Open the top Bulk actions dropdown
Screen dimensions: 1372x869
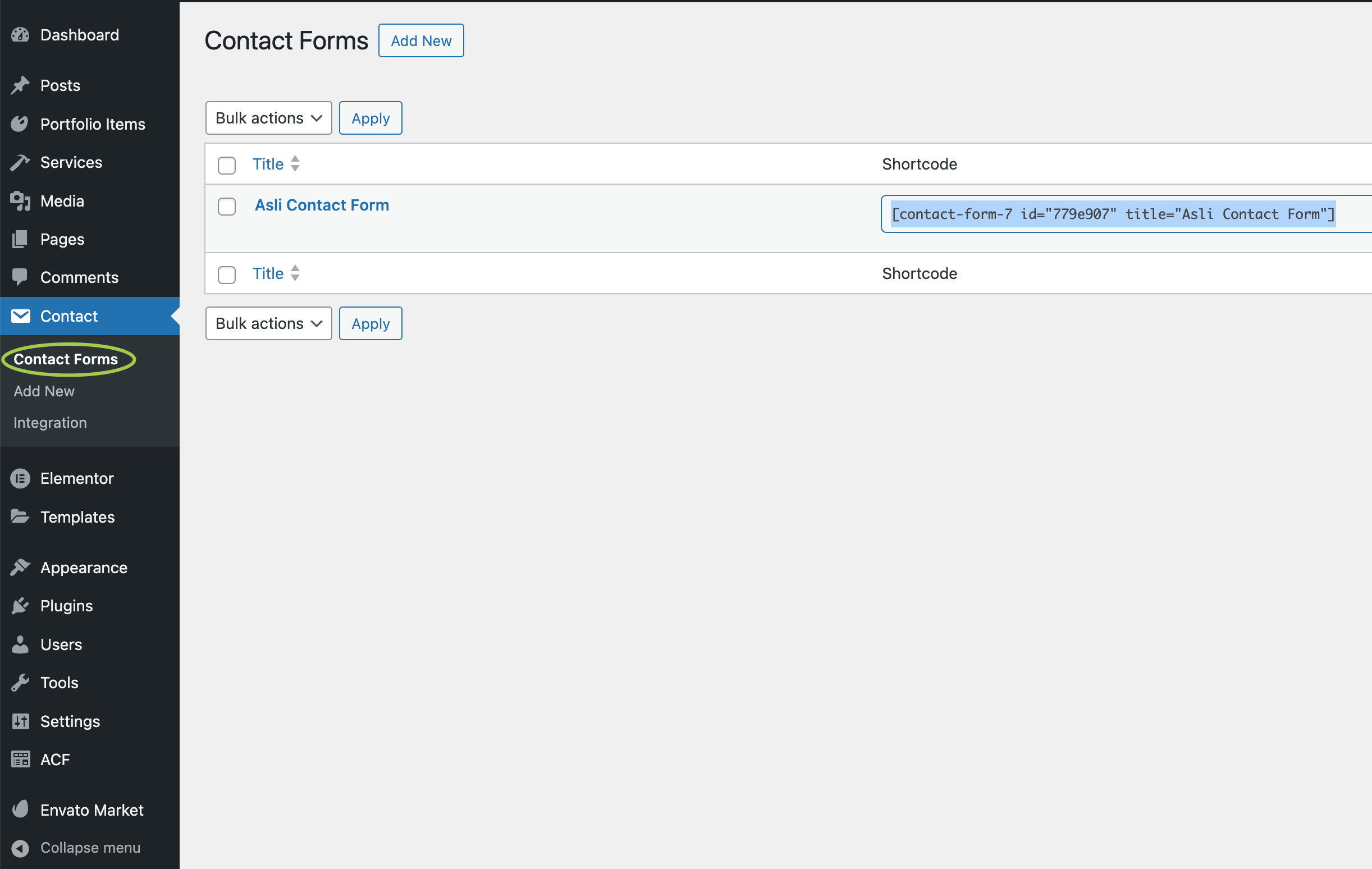point(268,118)
